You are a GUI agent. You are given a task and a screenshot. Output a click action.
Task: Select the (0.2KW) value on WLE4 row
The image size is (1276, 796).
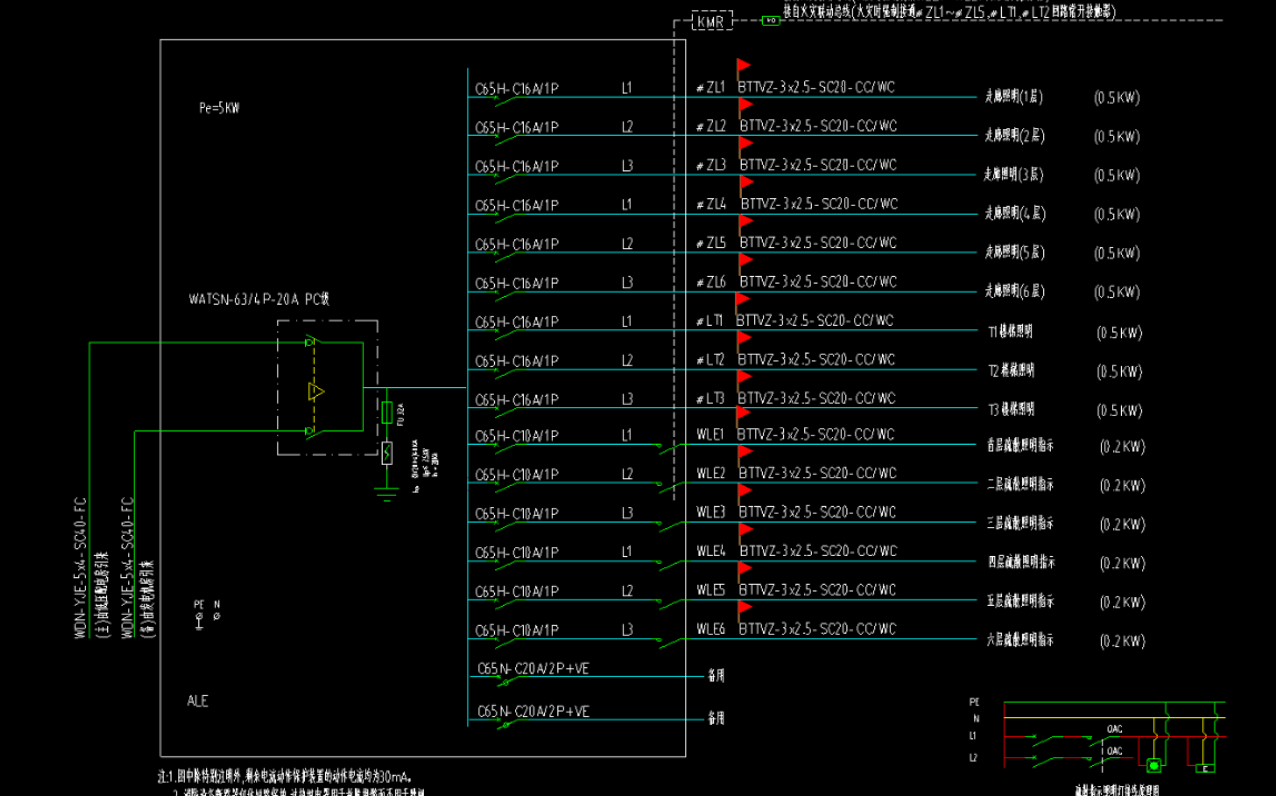coord(1122,564)
